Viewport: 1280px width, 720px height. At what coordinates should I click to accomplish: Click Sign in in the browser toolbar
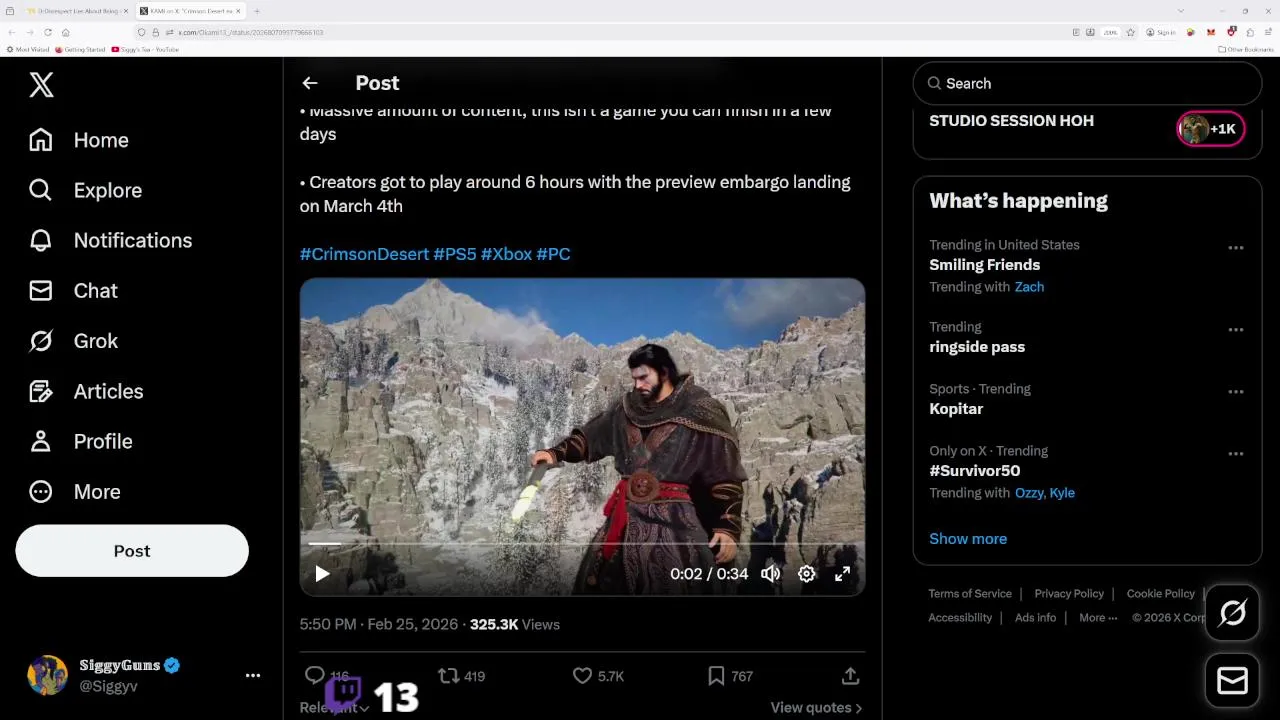[1162, 32]
